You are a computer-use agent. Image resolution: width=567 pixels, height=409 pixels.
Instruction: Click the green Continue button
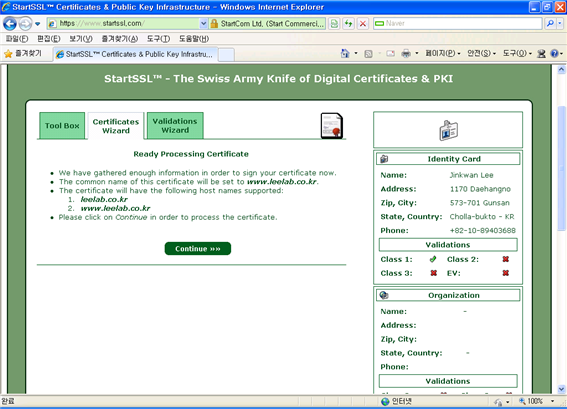tap(197, 249)
